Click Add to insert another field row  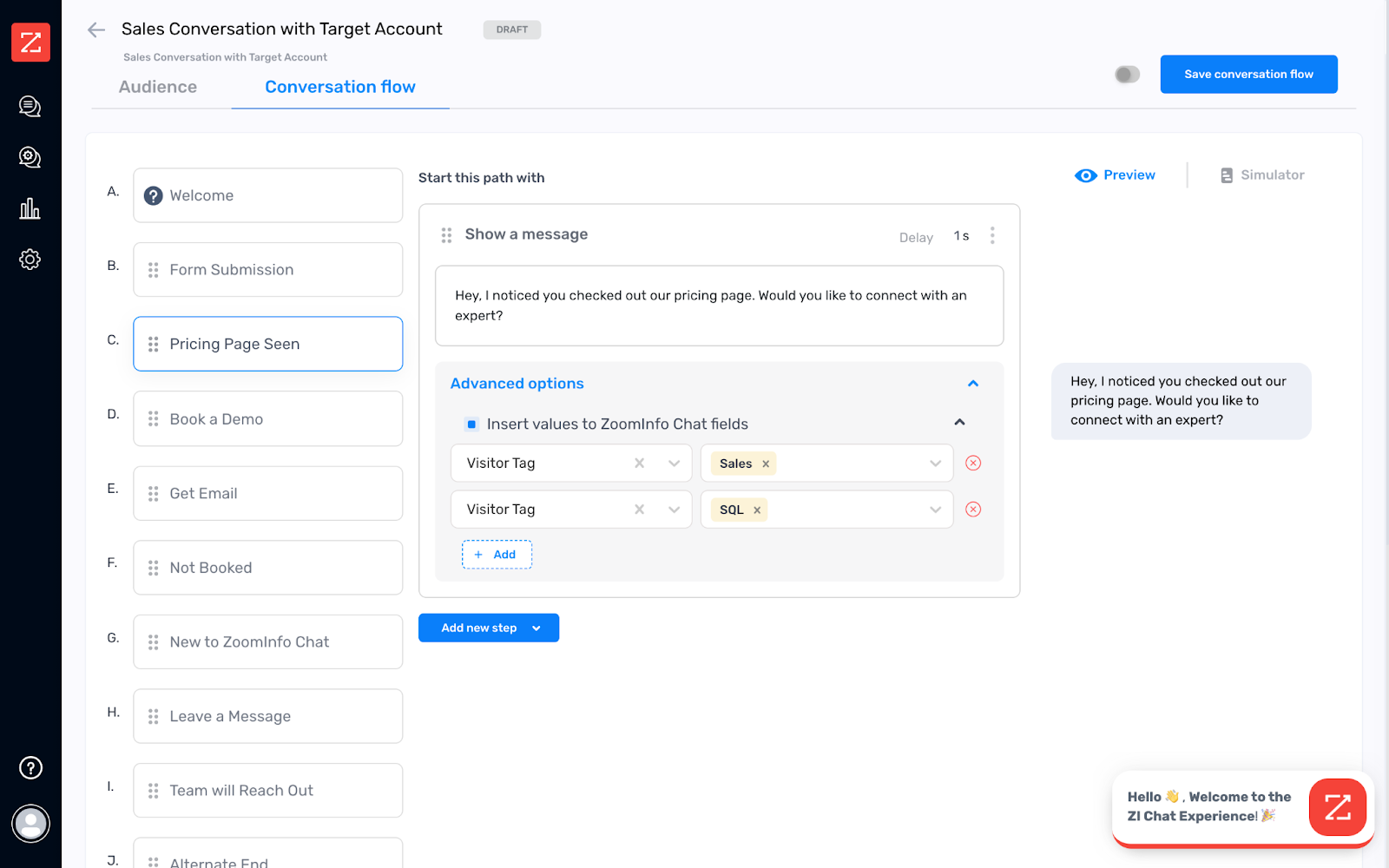pyautogui.click(x=497, y=554)
